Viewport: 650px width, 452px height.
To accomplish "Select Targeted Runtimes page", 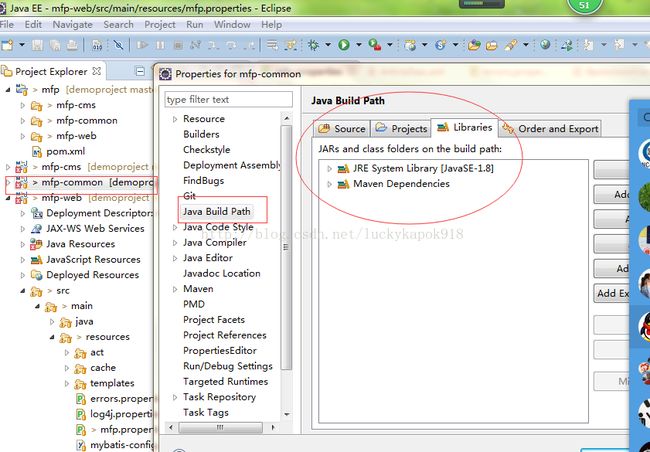I will pyautogui.click(x=226, y=382).
